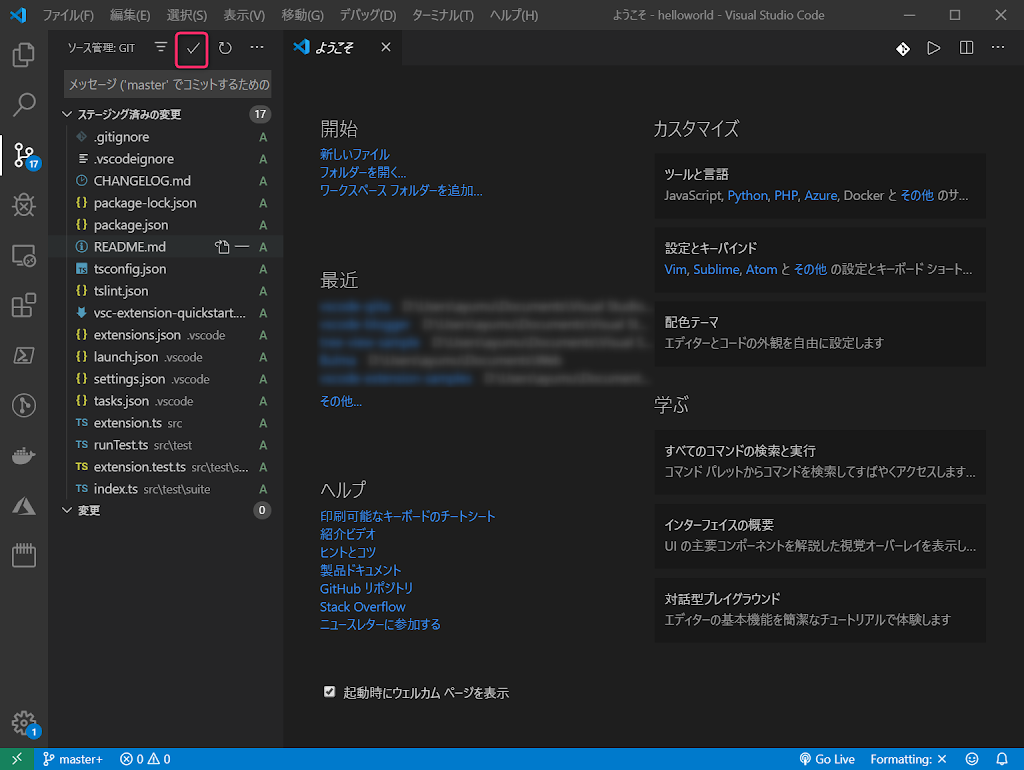Split the editor with the split icon

pos(966,48)
